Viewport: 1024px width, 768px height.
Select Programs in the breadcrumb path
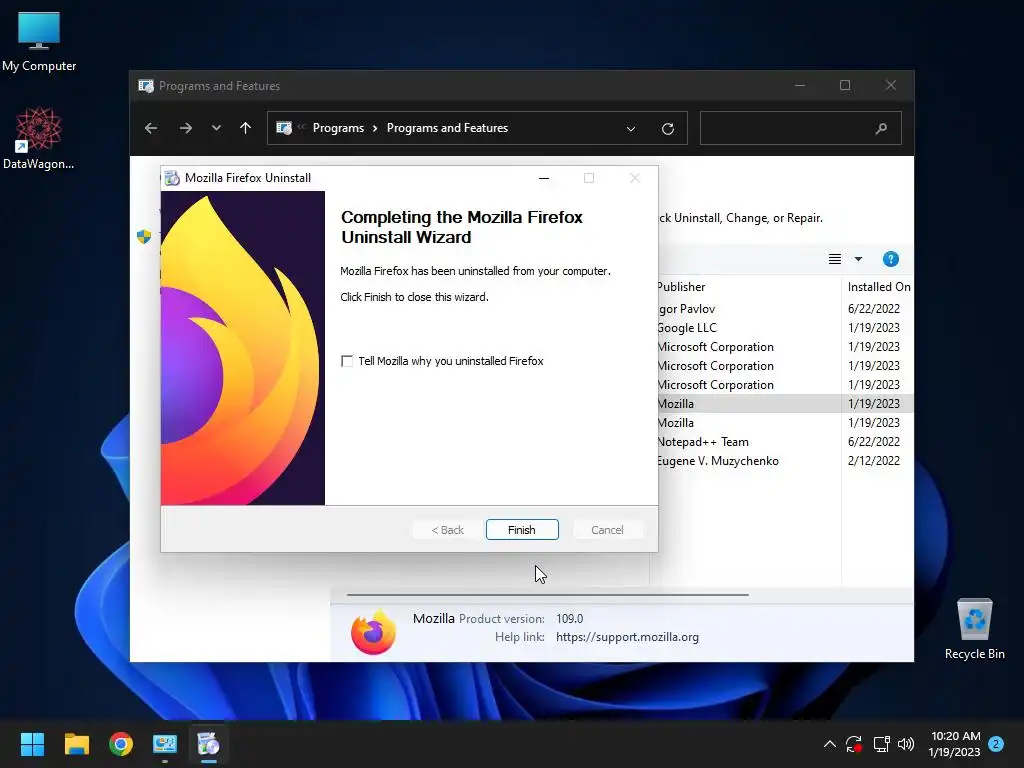pos(338,128)
